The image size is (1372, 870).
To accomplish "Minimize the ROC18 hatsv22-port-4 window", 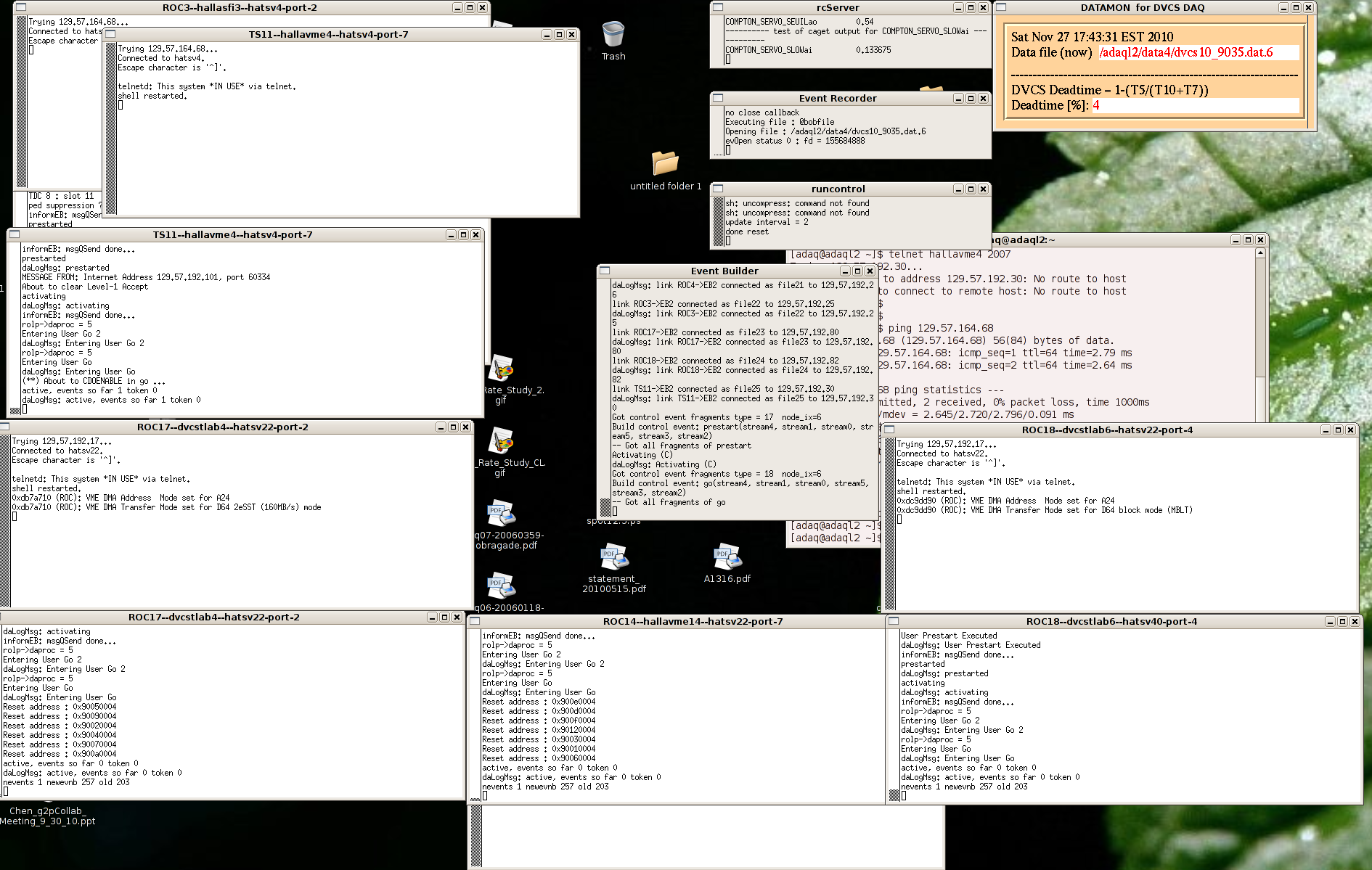I will [1326, 430].
